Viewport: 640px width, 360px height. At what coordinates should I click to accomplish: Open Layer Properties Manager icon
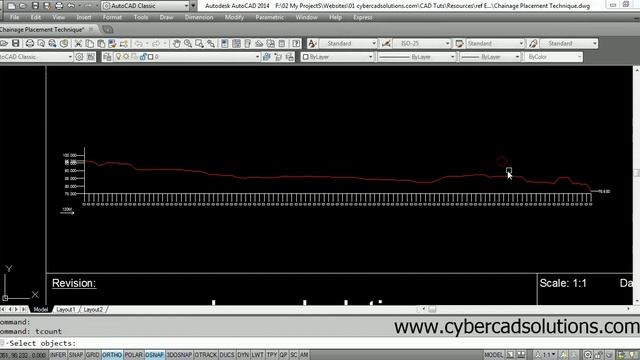[107, 57]
